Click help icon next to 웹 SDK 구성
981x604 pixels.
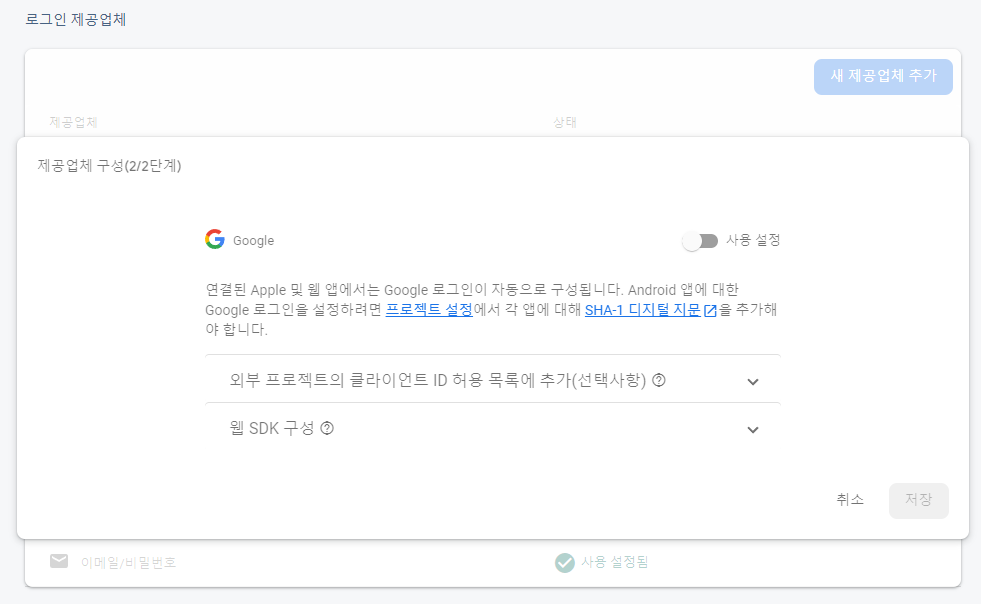click(x=327, y=428)
